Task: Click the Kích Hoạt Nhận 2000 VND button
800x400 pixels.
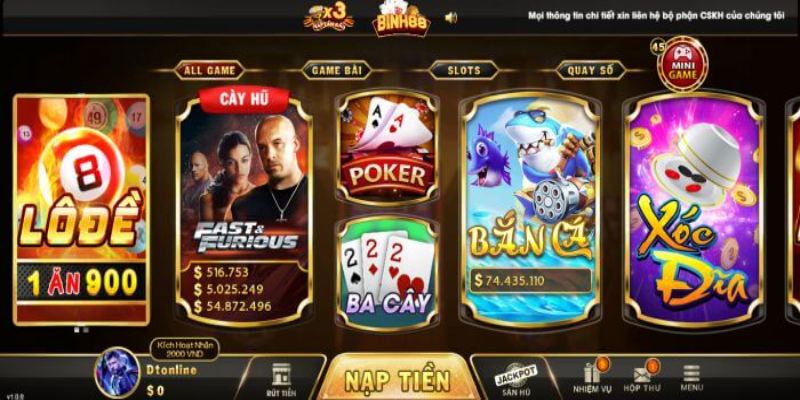Action: click(185, 349)
